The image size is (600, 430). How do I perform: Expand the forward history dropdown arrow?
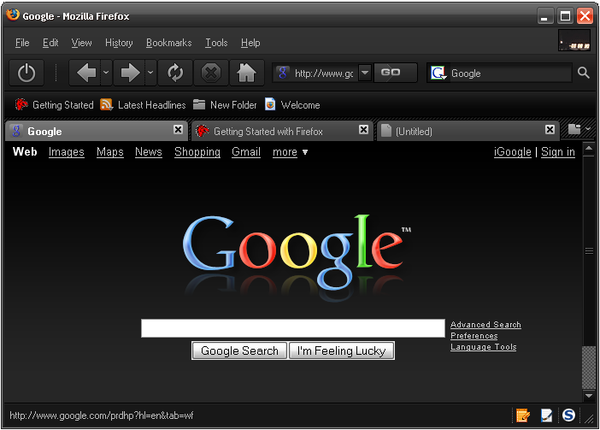click(150, 73)
